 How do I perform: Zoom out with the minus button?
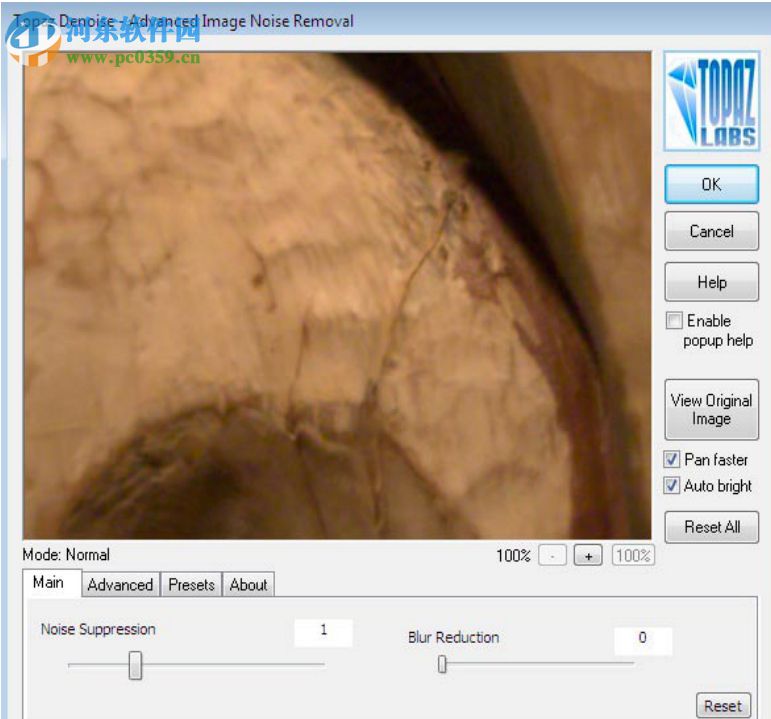tap(553, 556)
